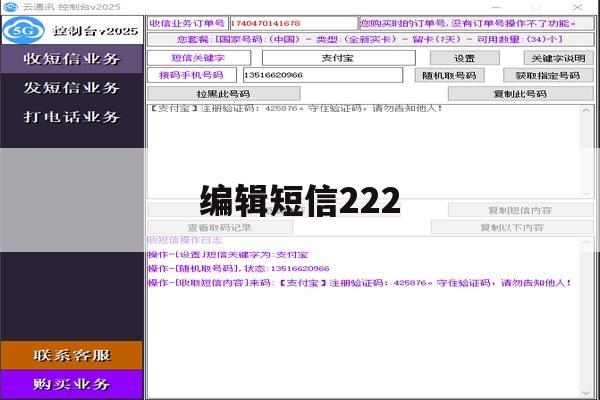This screenshot has width=600, height=400.
Task: Click SMS box scrollbar up arrow
Action: point(586,110)
